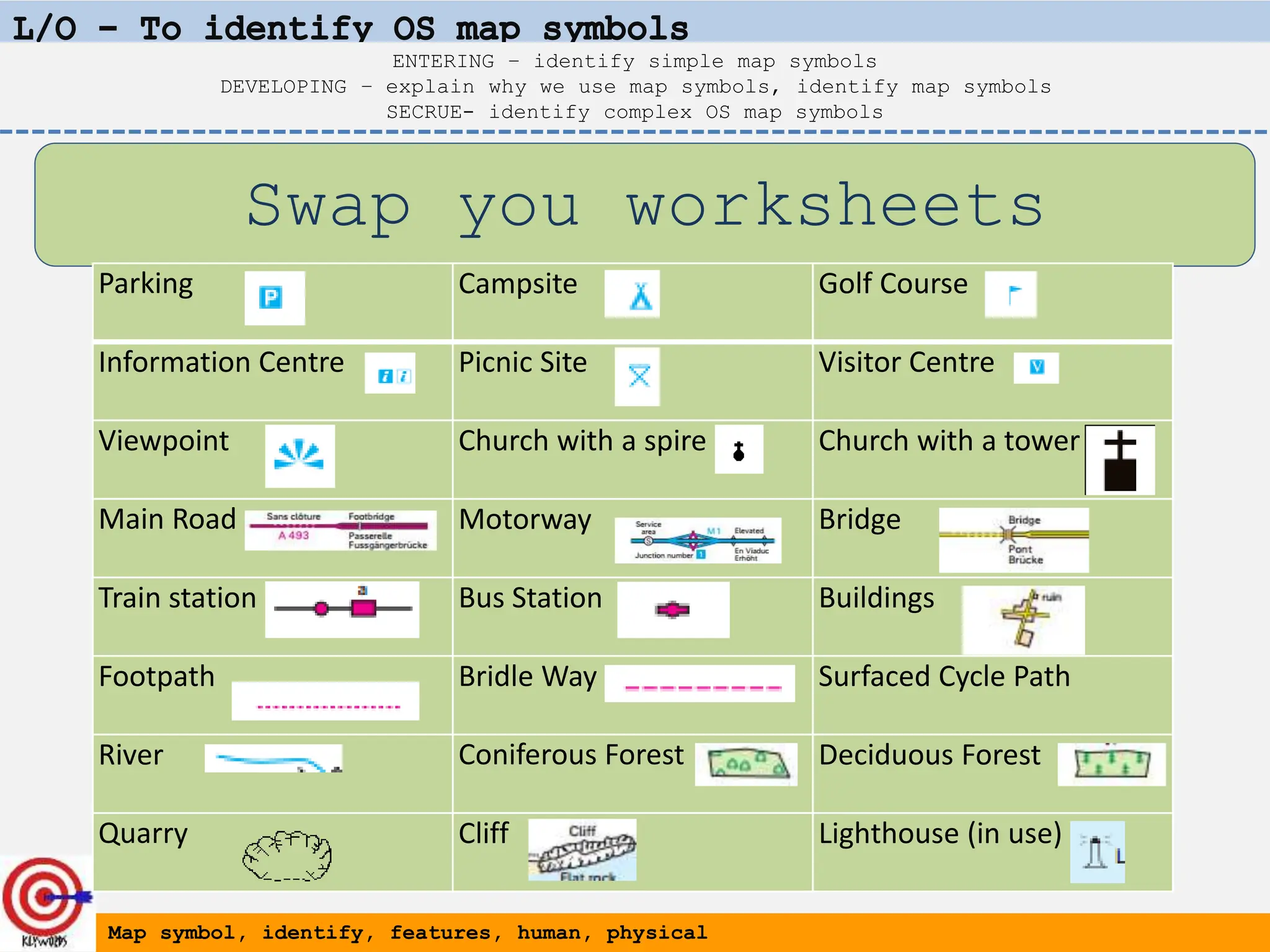Click the Surfaced Cycle Path label
Viewport: 1270px width, 952px height.
click(x=944, y=677)
